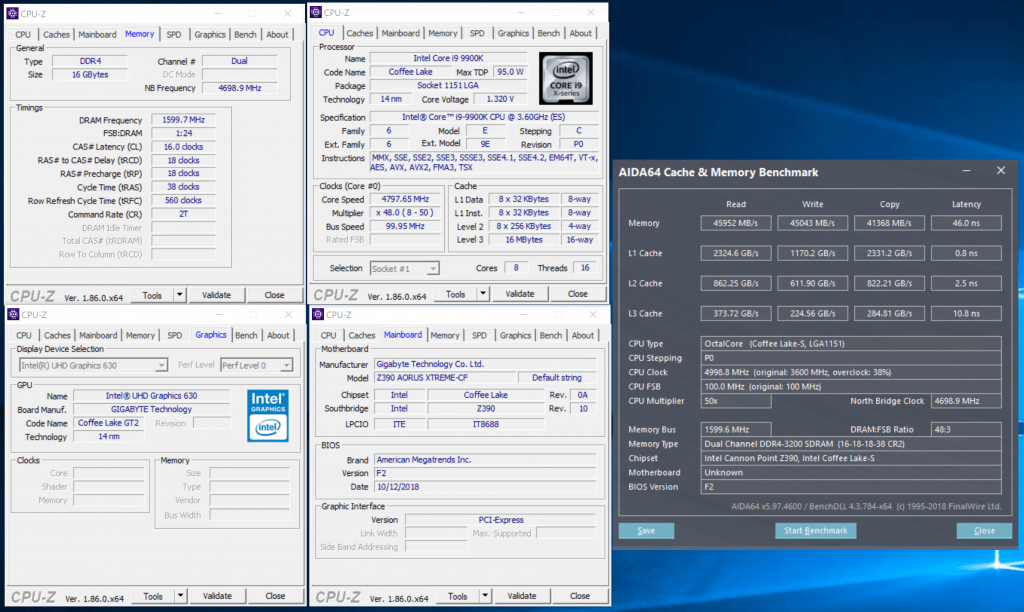The image size is (1024, 612).
Task: Select Graphics tab in CPU window
Action: (x=513, y=33)
